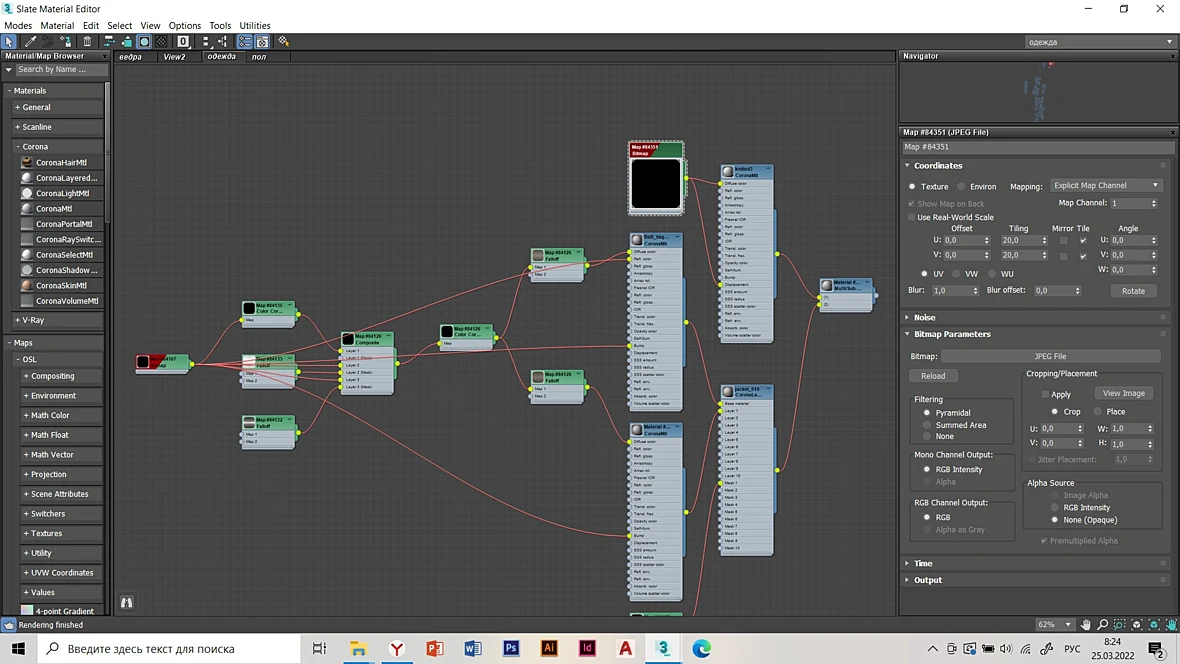Image resolution: width=1180 pixels, height=664 pixels.
Task: Click Move Children toolbar icon
Action: click(109, 41)
